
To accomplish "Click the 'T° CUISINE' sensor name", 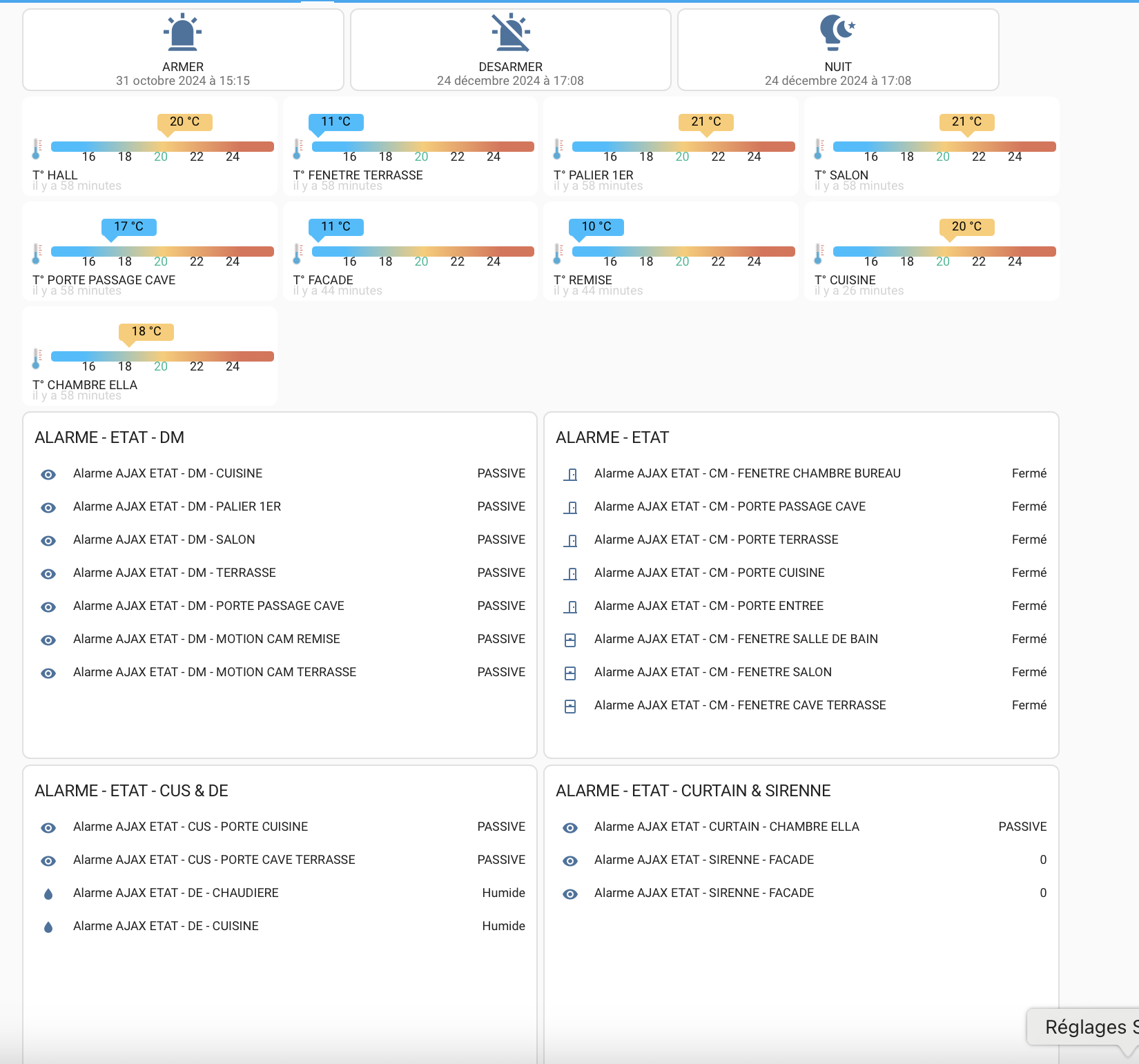I will click(x=845, y=280).
